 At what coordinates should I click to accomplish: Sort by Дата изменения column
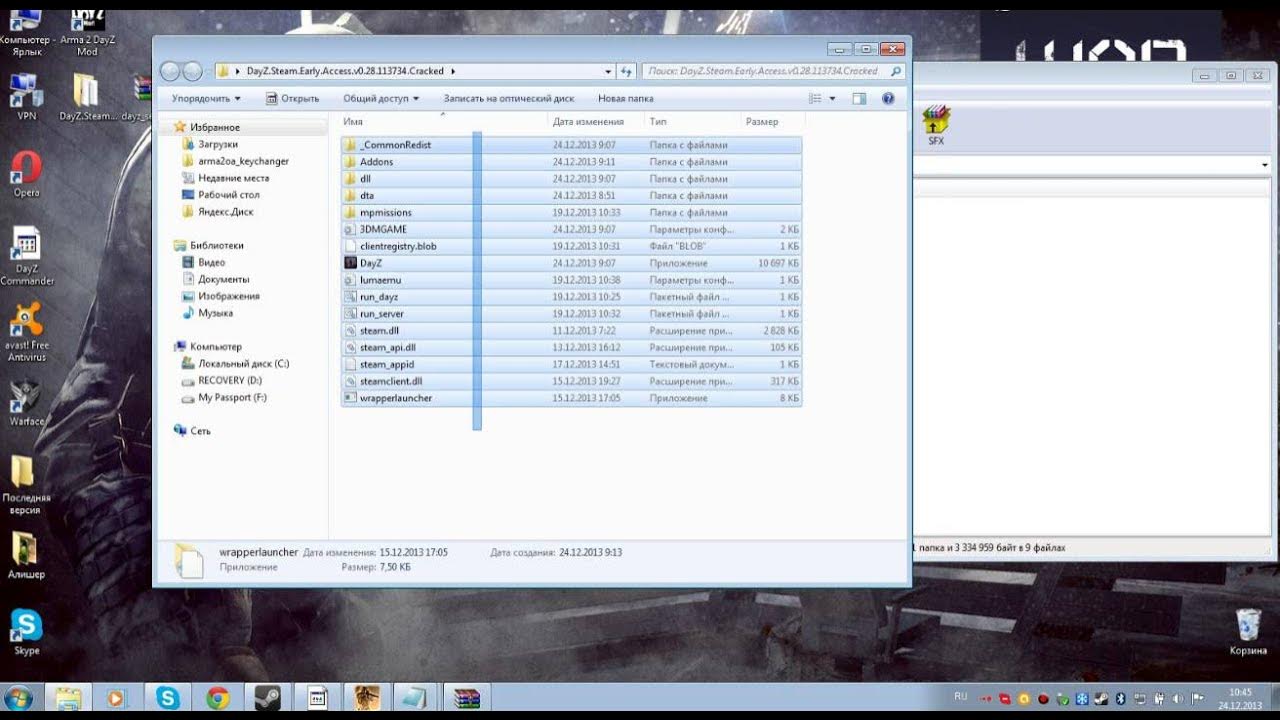pyautogui.click(x=596, y=121)
